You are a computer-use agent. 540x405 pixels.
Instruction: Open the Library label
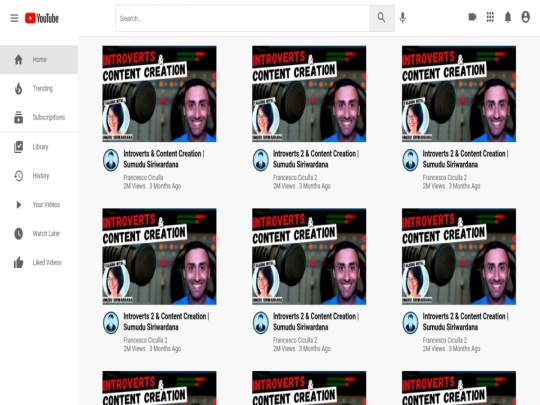tap(40, 147)
